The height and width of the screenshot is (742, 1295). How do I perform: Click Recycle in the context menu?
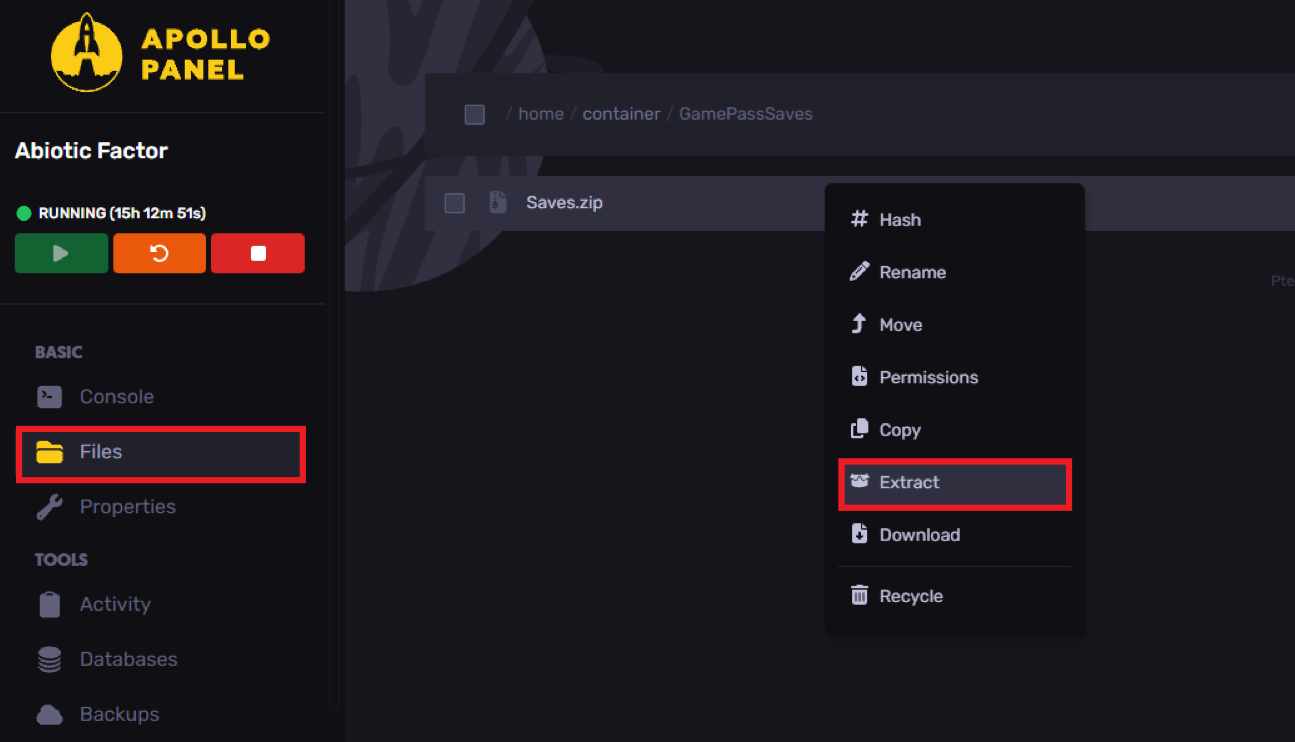[910, 596]
